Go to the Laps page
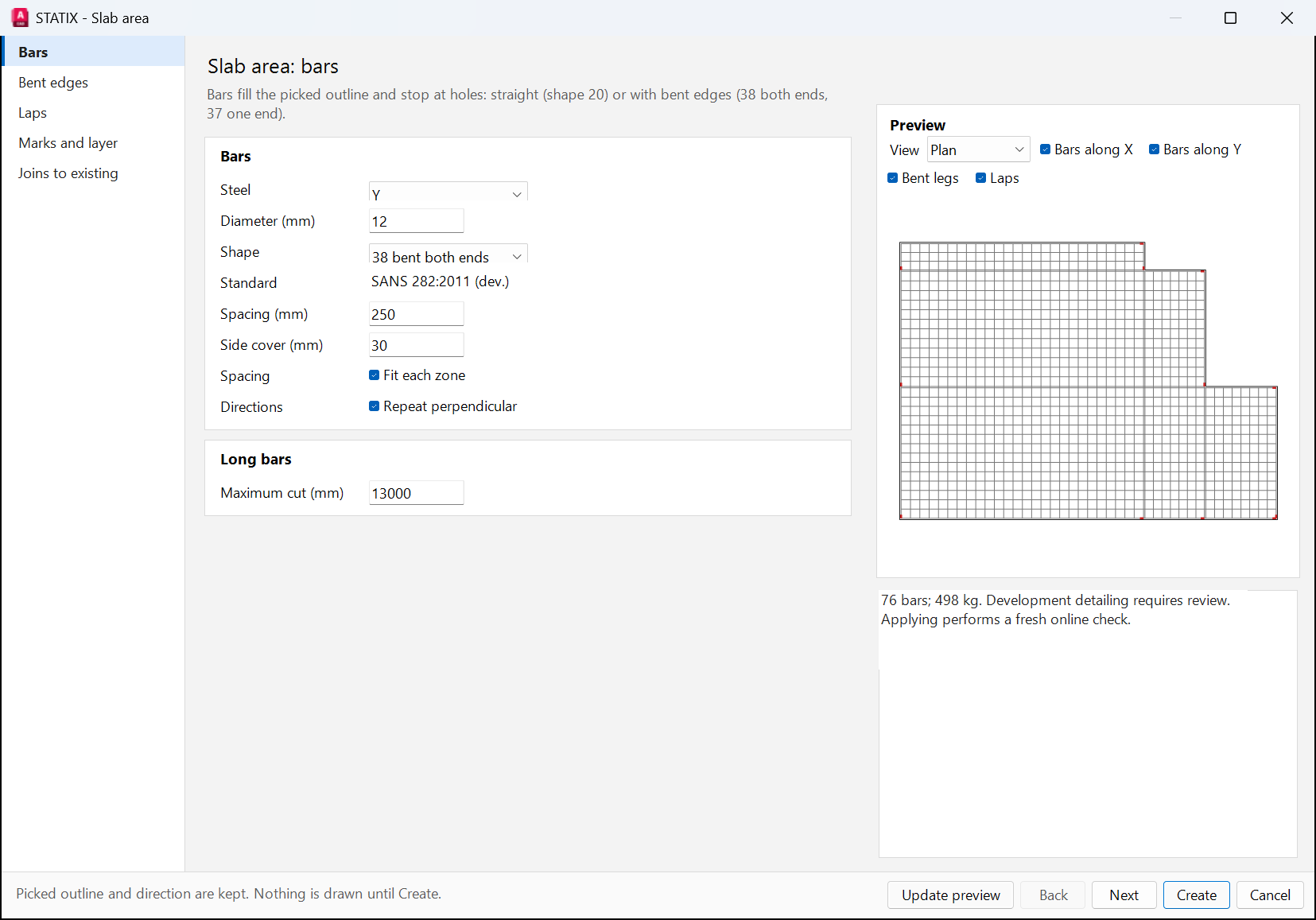This screenshot has width=1316, height=920. pos(93,112)
